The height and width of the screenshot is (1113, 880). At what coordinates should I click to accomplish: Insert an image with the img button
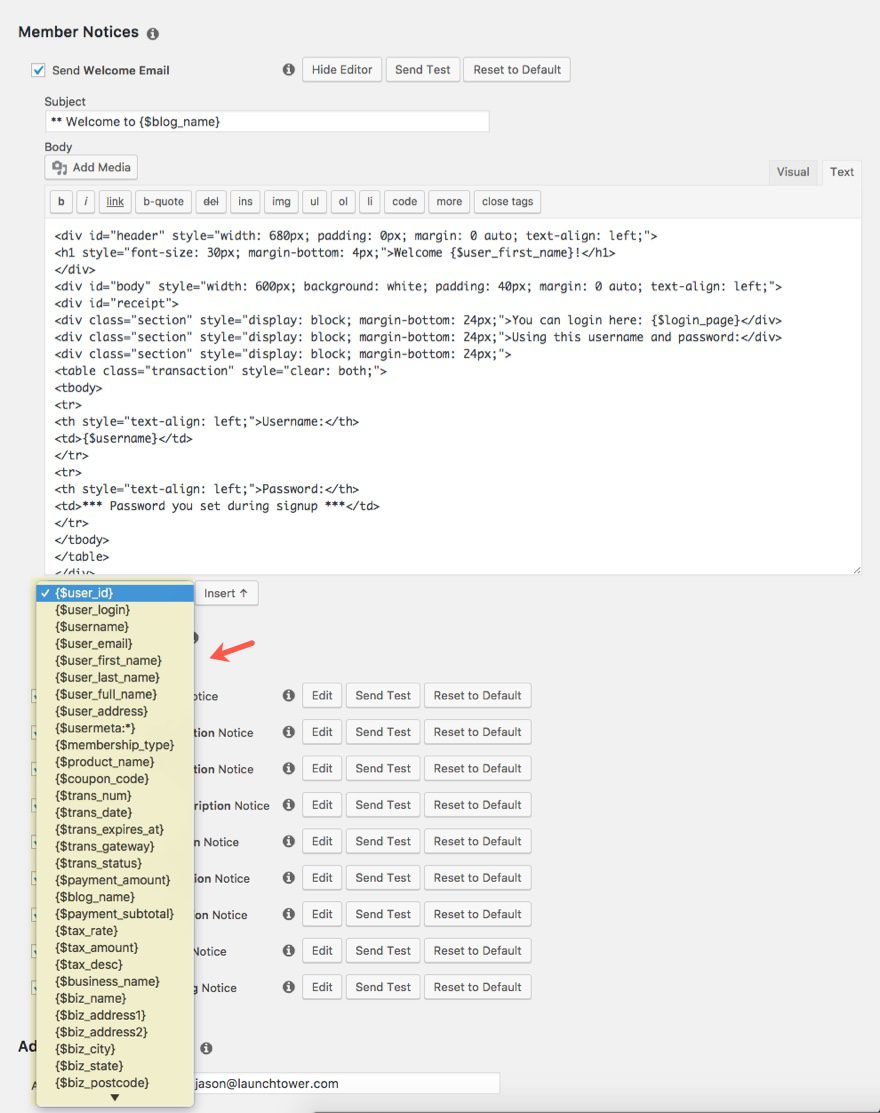tap(281, 201)
